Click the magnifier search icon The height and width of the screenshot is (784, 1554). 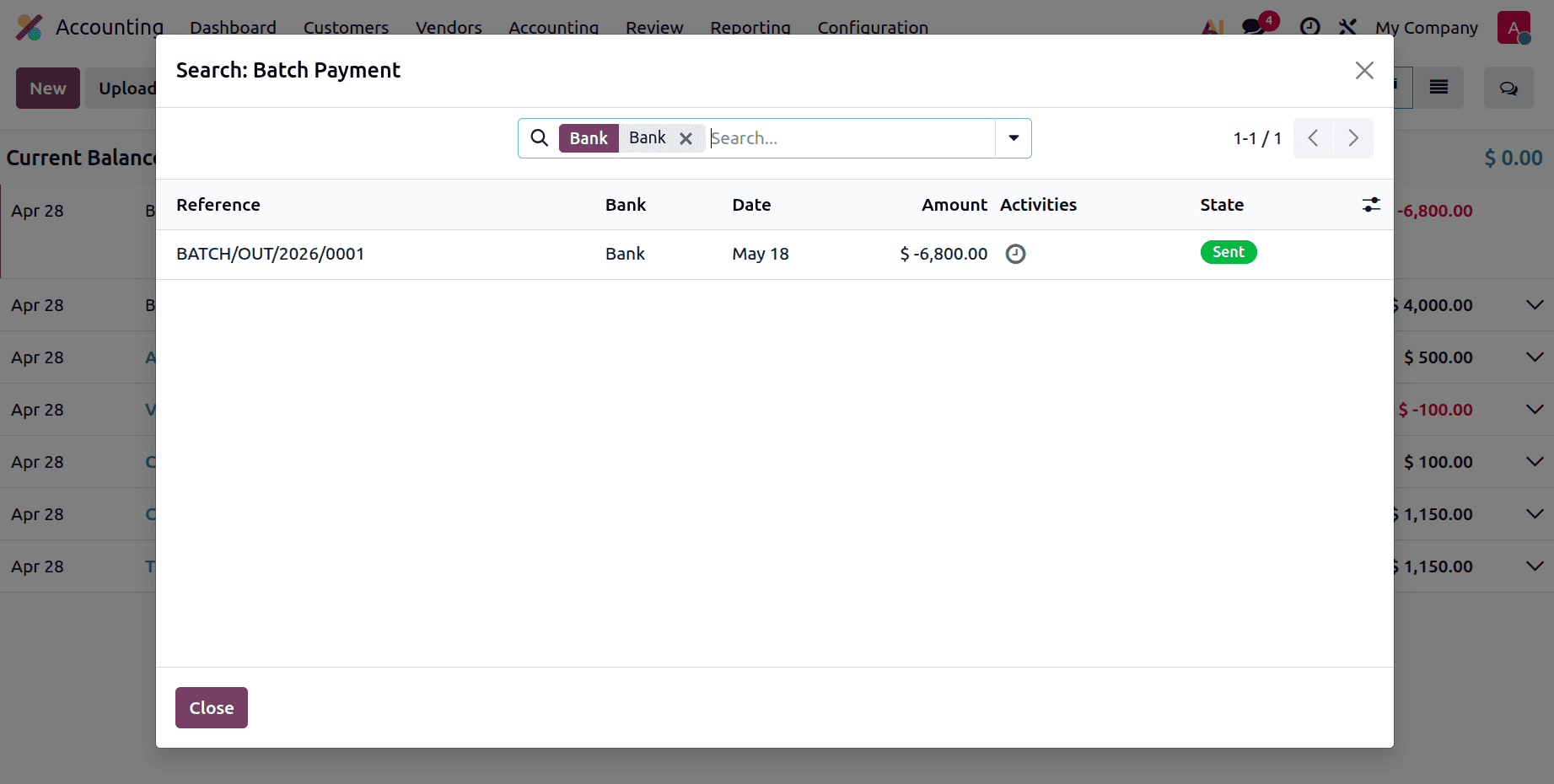tap(540, 137)
